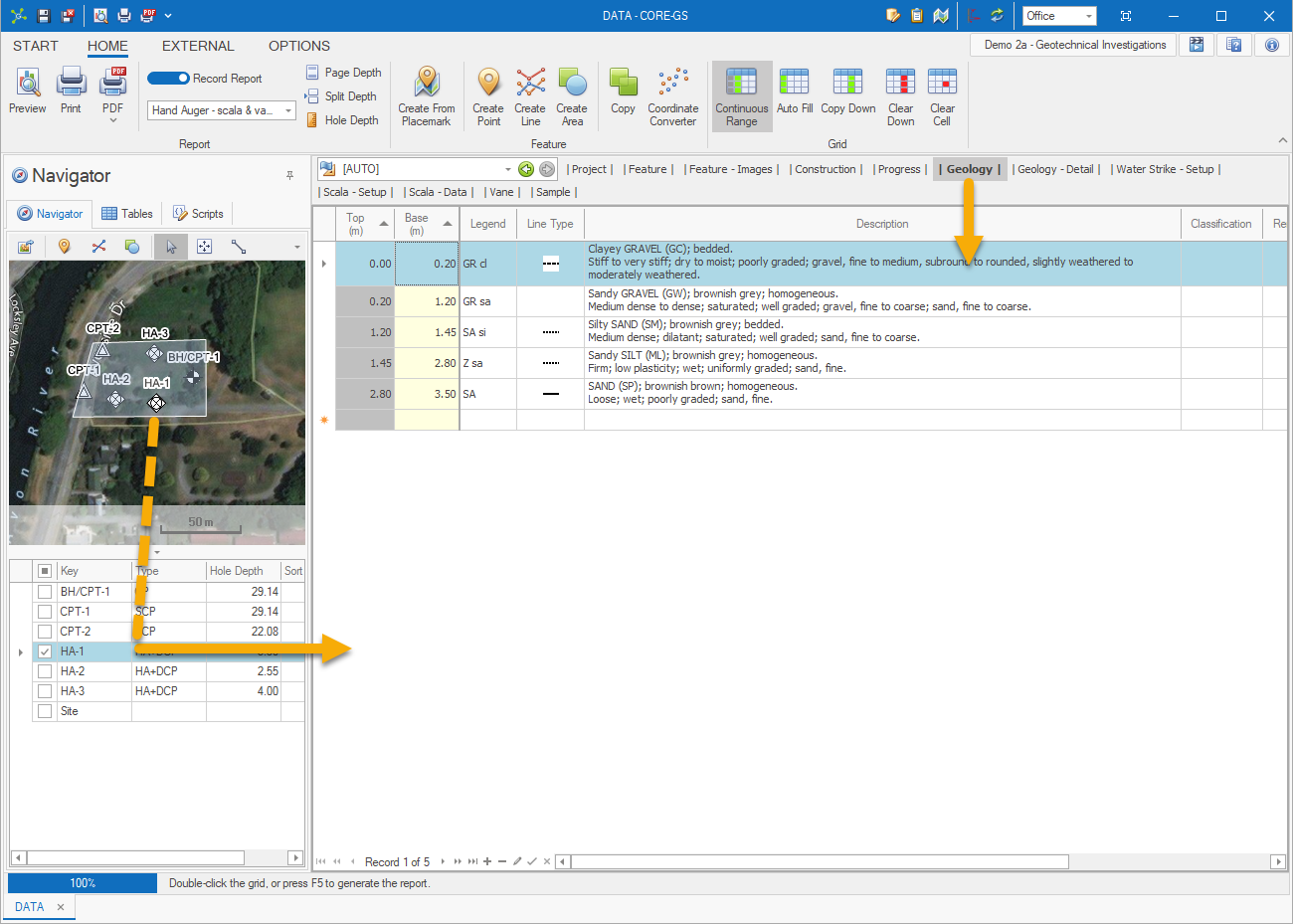Open the Geology - Detail tab

pyautogui.click(x=1056, y=169)
